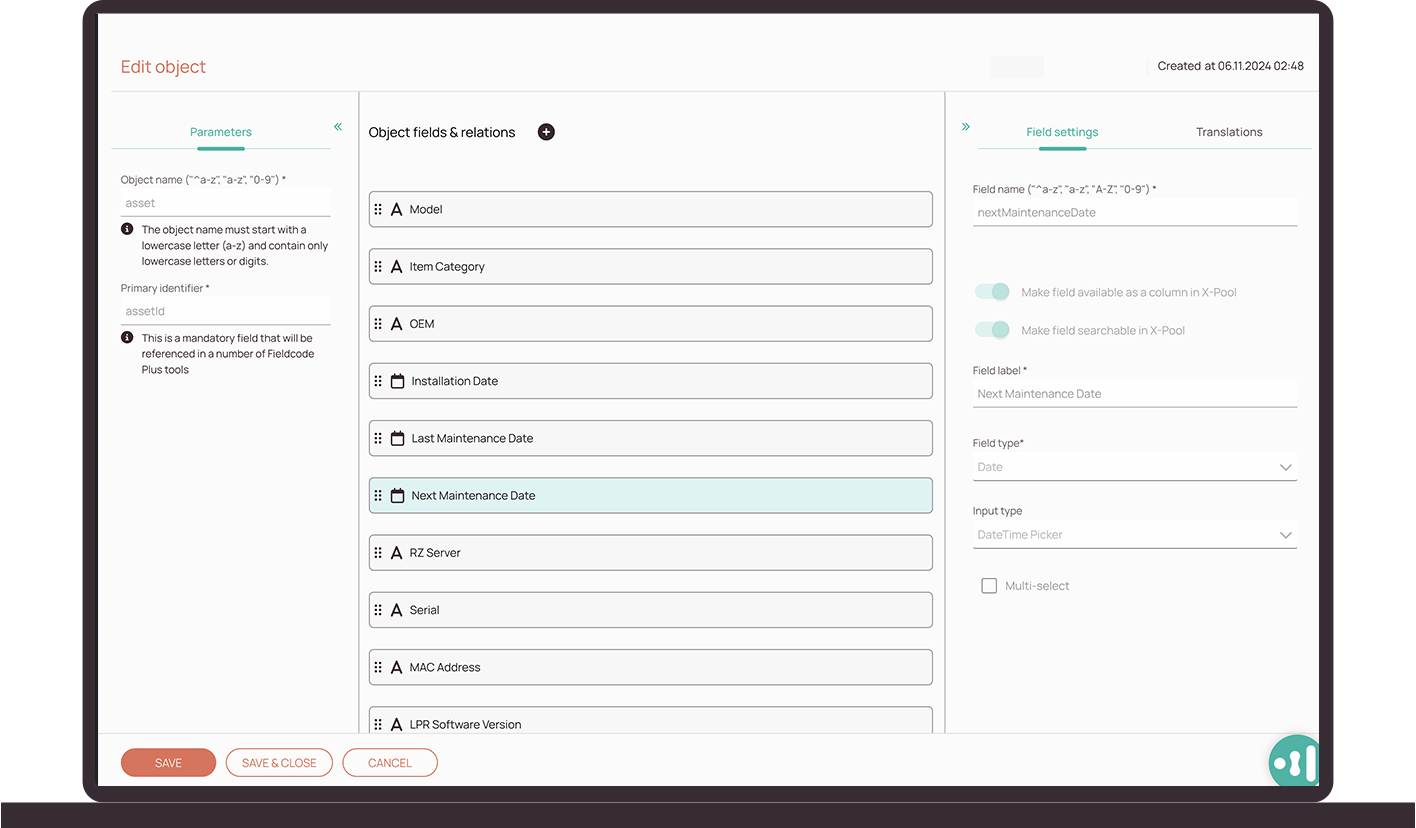
Task: Check the Multi-select checkbox
Action: pyautogui.click(x=989, y=586)
